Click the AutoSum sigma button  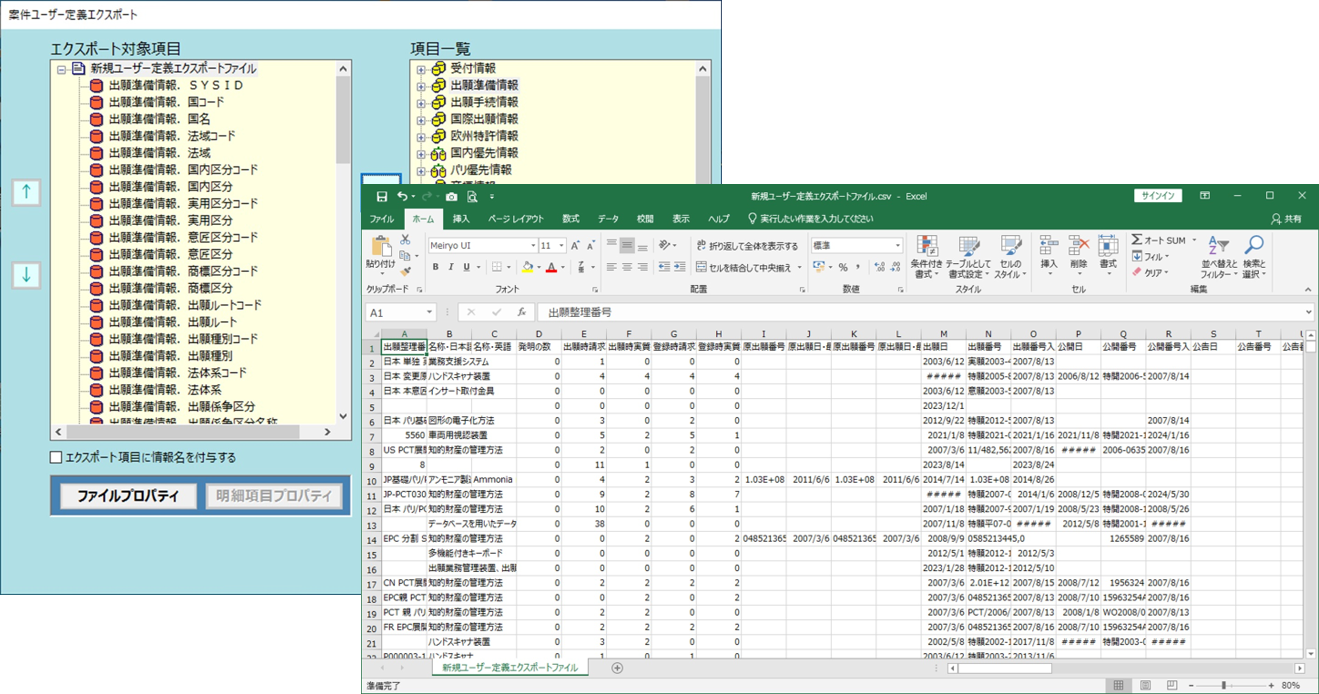click(1137, 240)
